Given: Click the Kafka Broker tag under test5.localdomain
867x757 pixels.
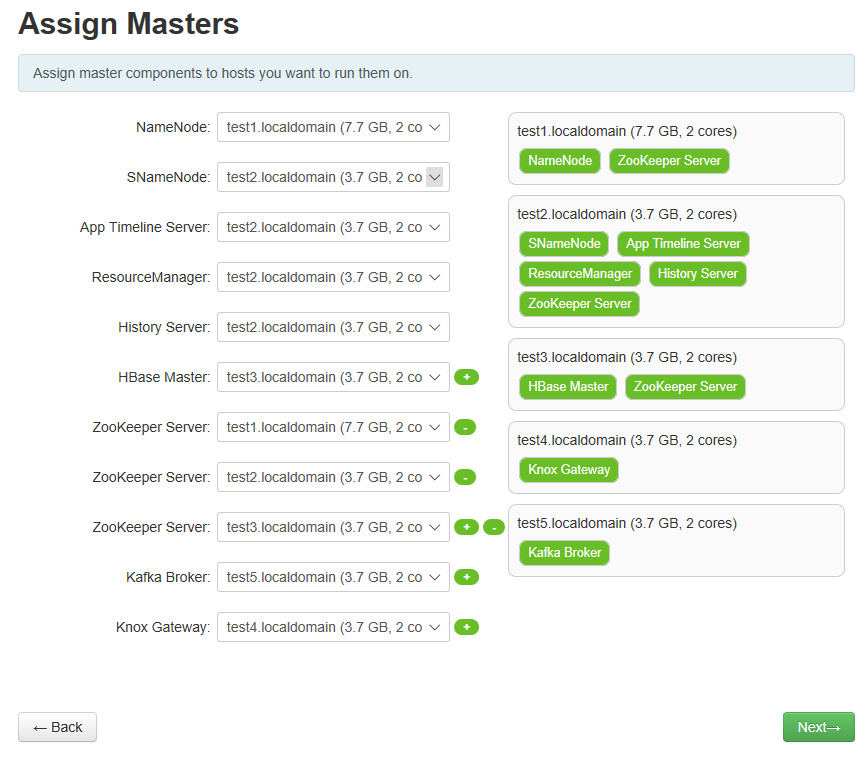Looking at the screenshot, I should (x=564, y=553).
